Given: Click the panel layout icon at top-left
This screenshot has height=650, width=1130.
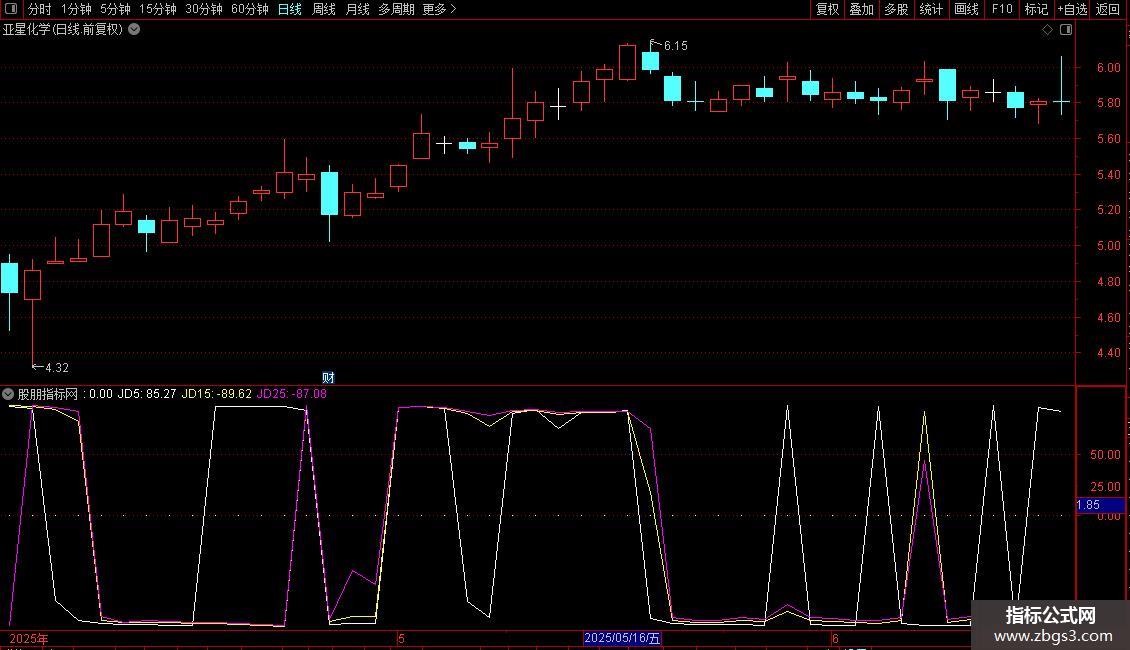Looking at the screenshot, I should (11, 9).
